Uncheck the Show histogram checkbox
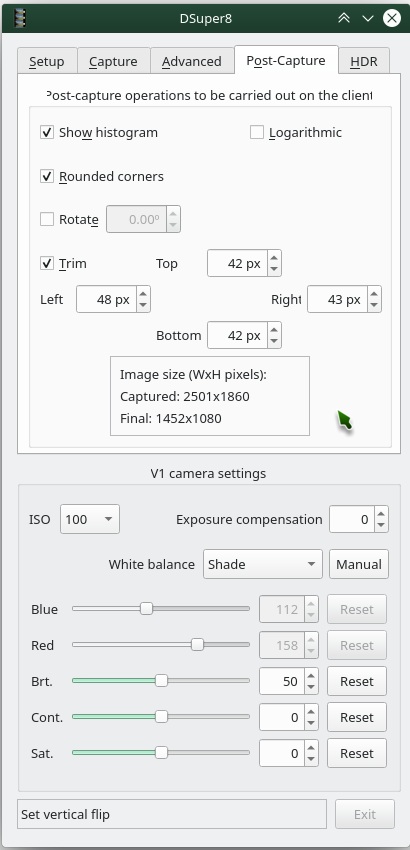 pyautogui.click(x=47, y=132)
